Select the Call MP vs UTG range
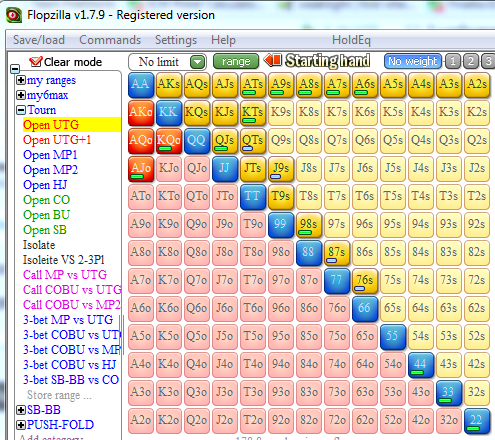This screenshot has width=495, height=440. (x=65, y=275)
